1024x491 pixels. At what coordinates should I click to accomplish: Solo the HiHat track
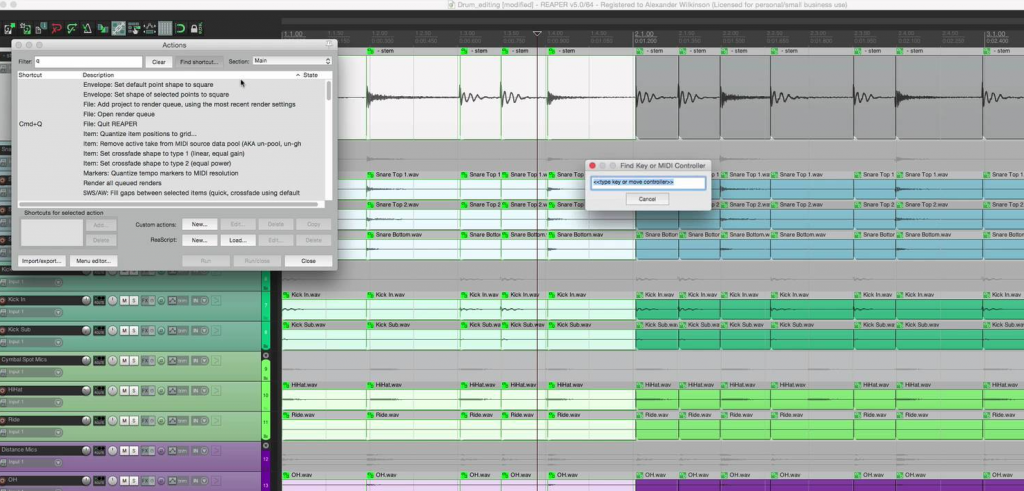click(134, 390)
